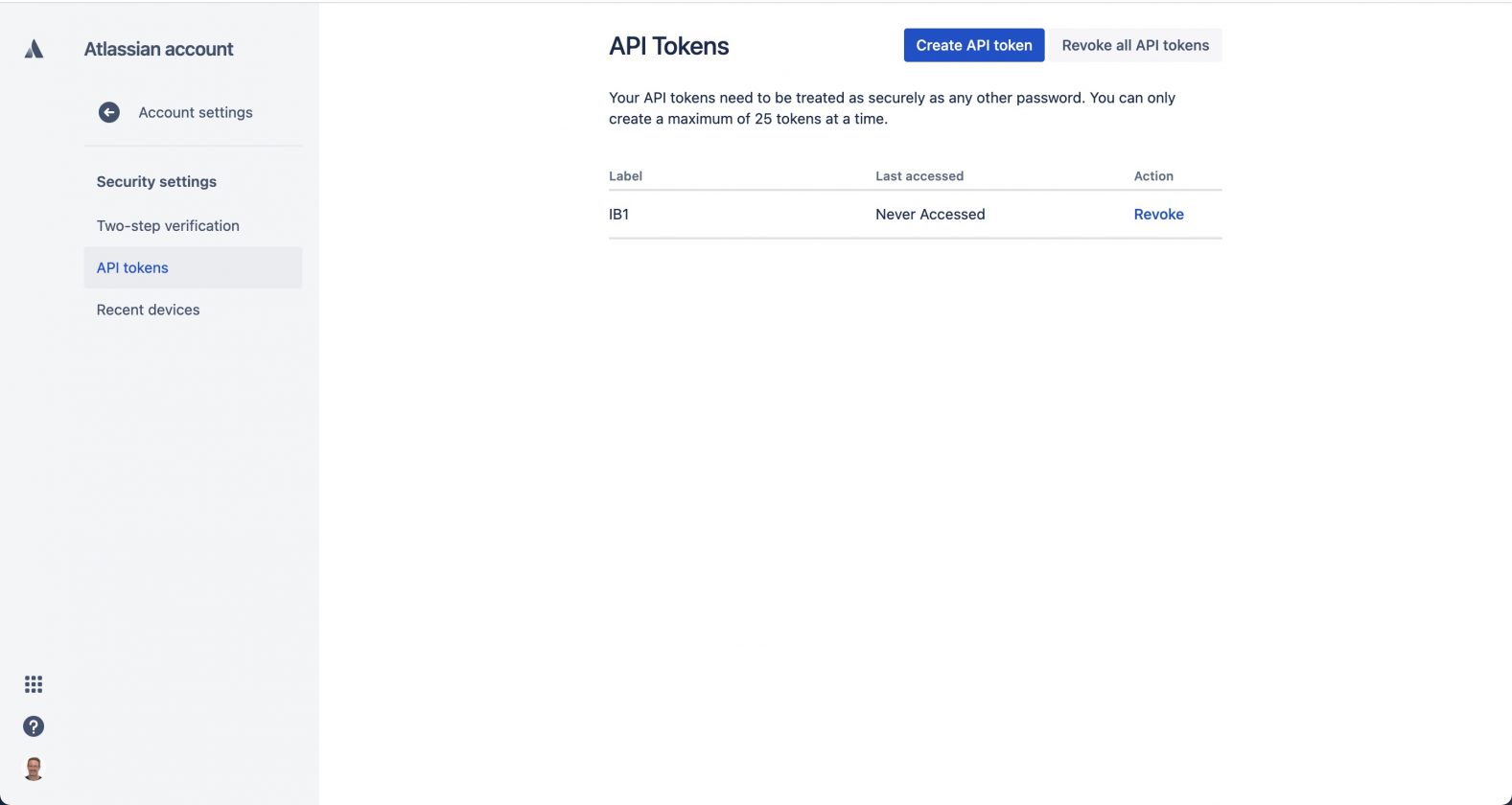The image size is (1512, 805).
Task: Select API tokens in the sidebar
Action: point(193,268)
